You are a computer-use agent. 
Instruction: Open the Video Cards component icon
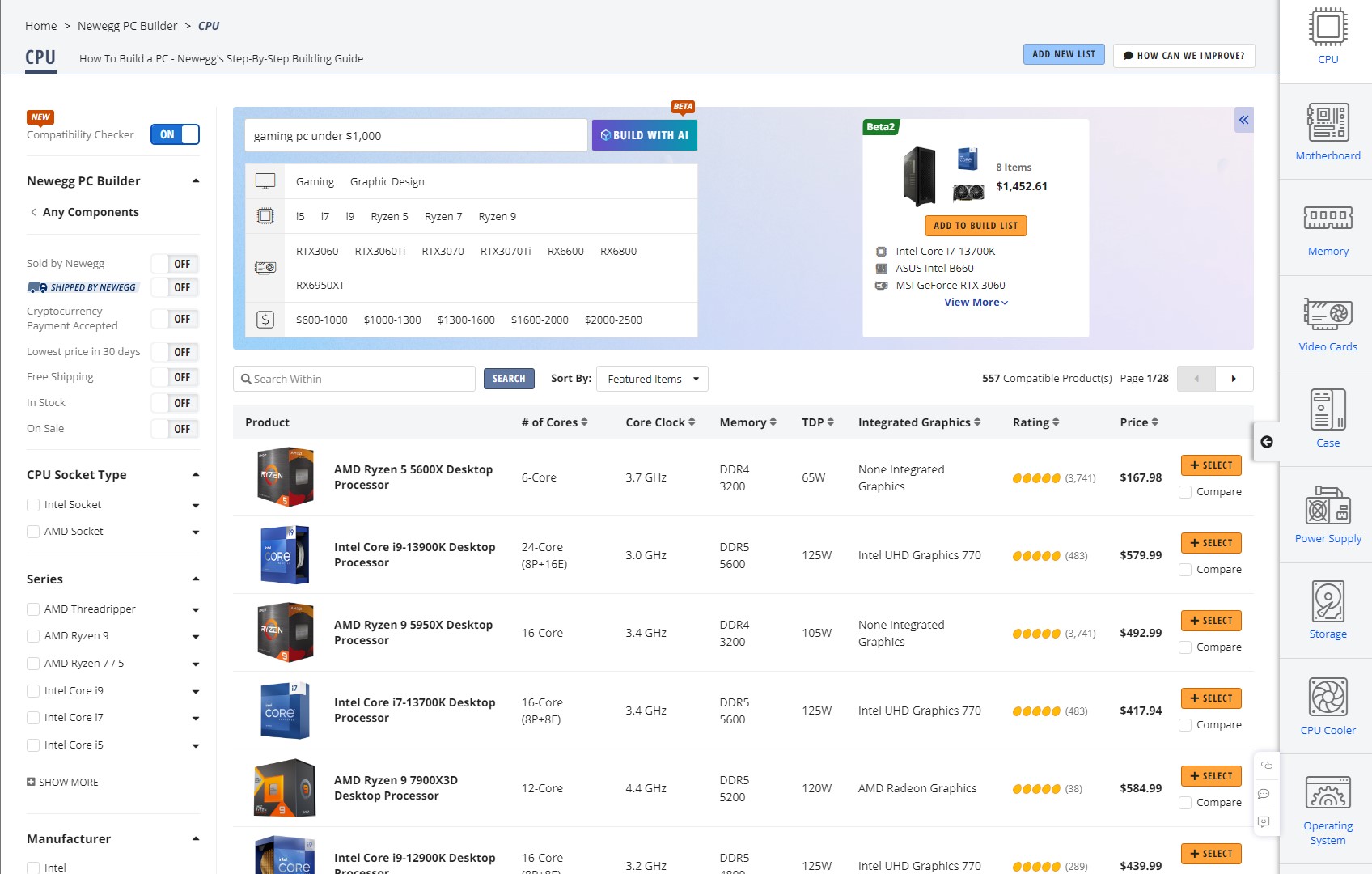(1328, 314)
